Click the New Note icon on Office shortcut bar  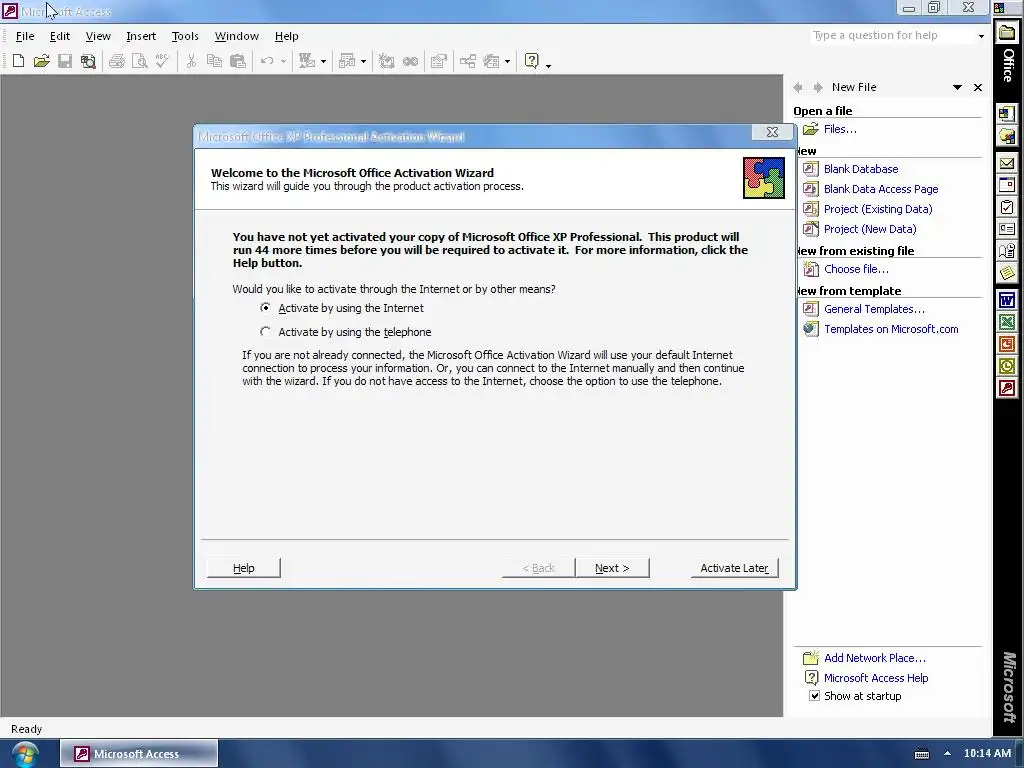[1007, 272]
